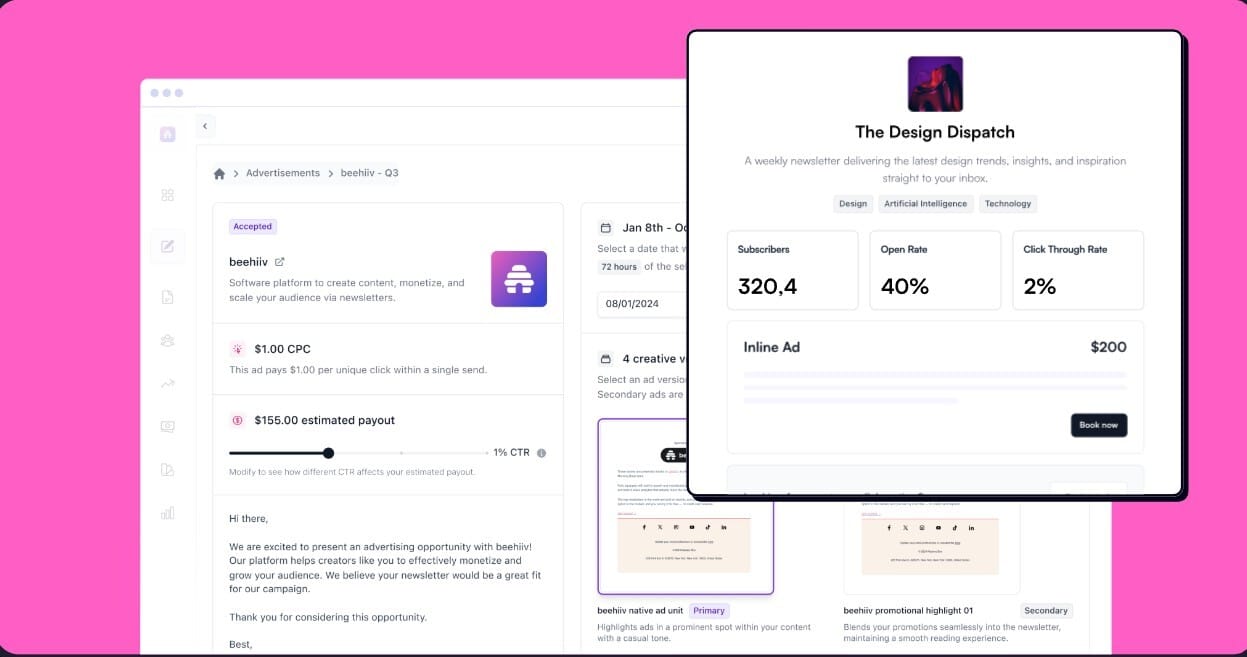Click the Accepted status badge
Image resolution: width=1247 pixels, height=657 pixels.
pos(252,227)
